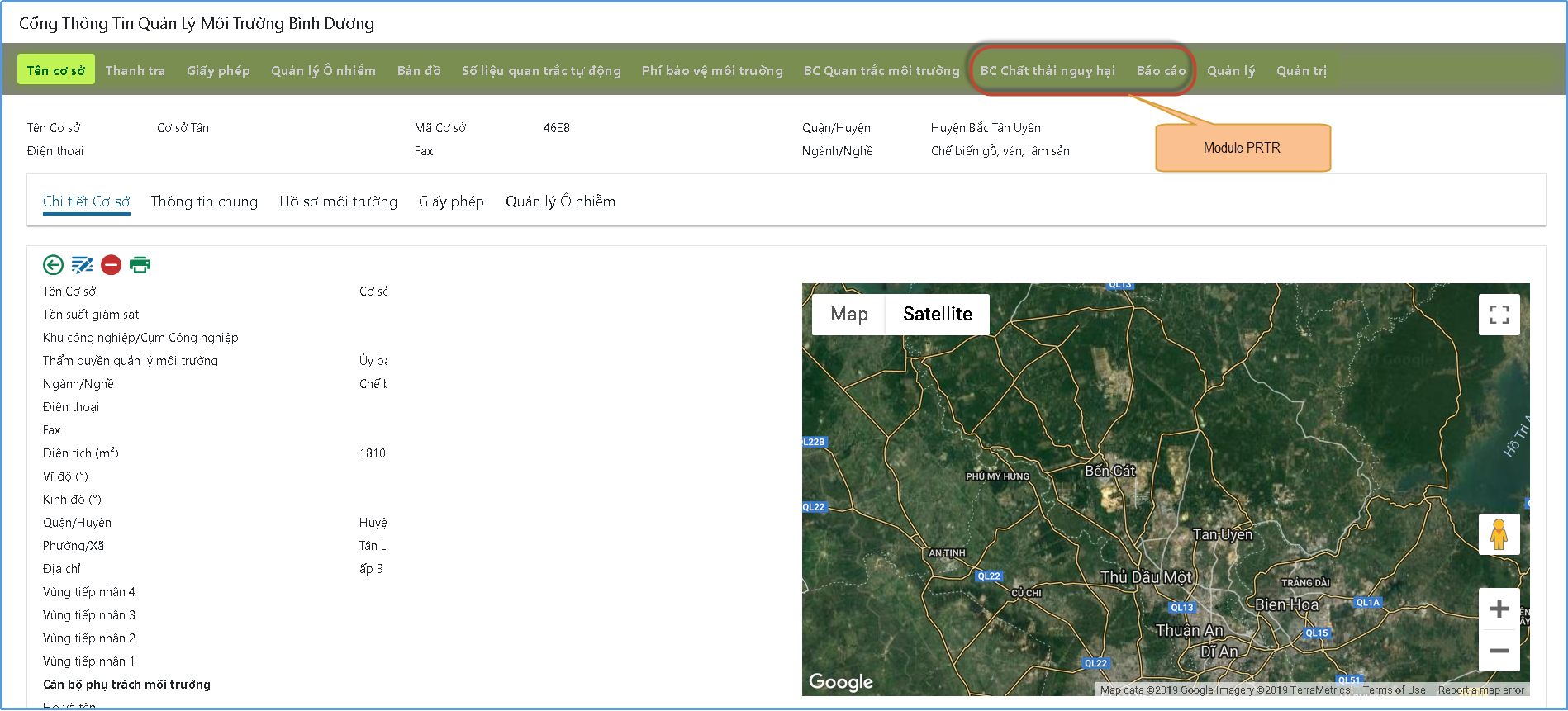Open the Bản đồ menu
The image size is (1568, 711).
pyautogui.click(x=419, y=71)
